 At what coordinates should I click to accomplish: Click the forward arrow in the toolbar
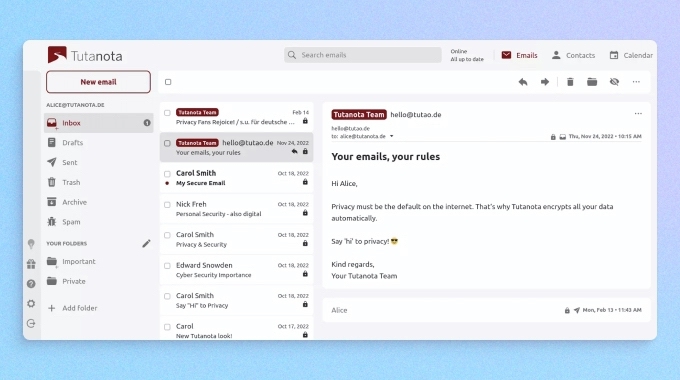(545, 82)
